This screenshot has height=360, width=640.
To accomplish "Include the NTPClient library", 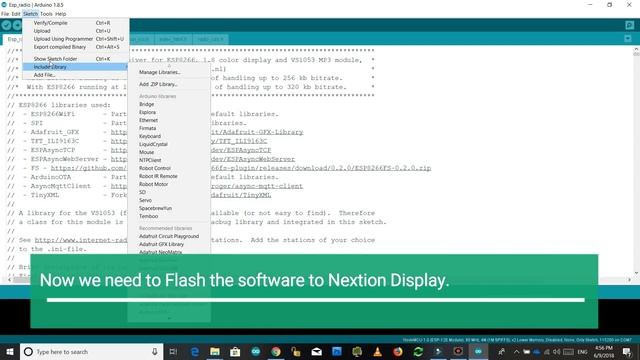I will pyautogui.click(x=169, y=160).
